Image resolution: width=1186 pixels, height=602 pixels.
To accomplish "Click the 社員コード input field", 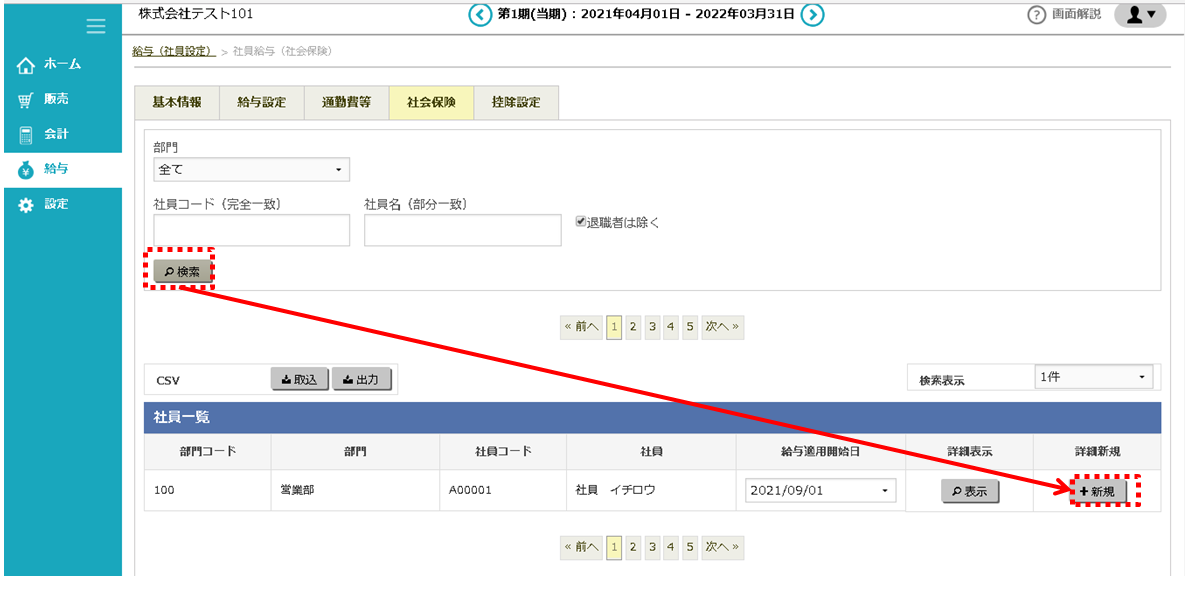I will pyautogui.click(x=251, y=230).
